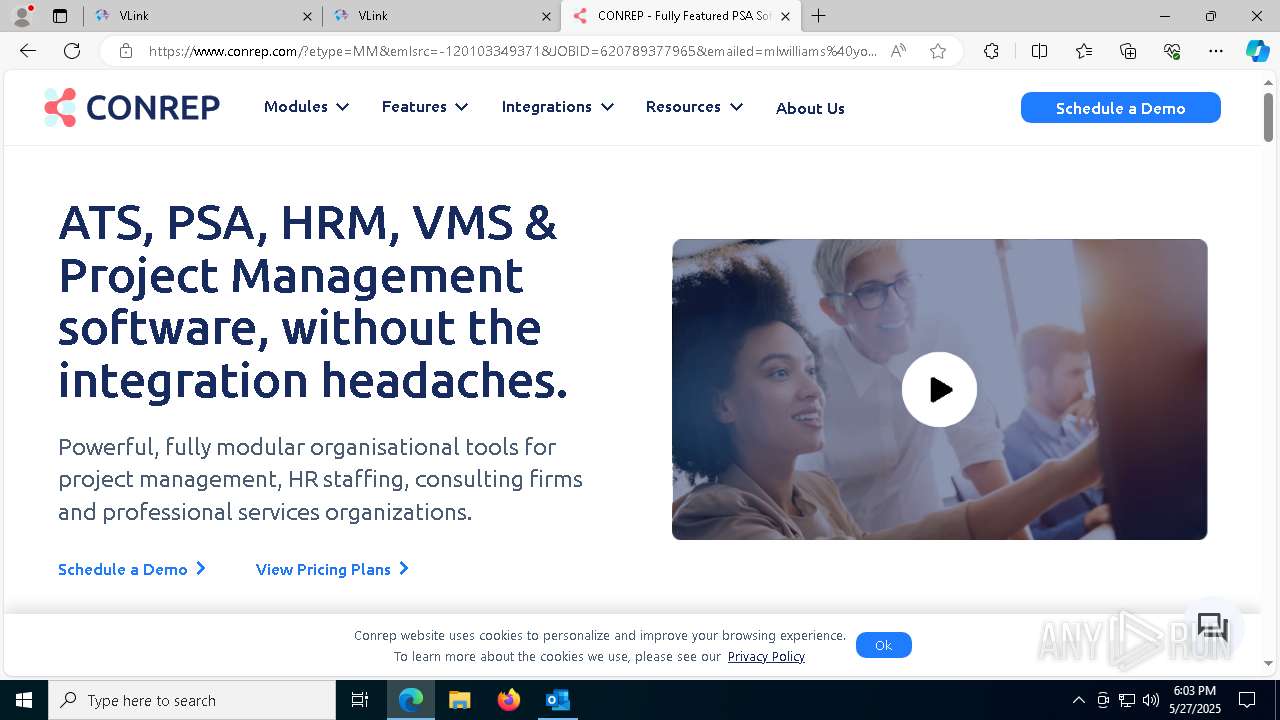The height and width of the screenshot is (720, 1280).
Task: Open the browser profile avatar
Action: click(22, 15)
